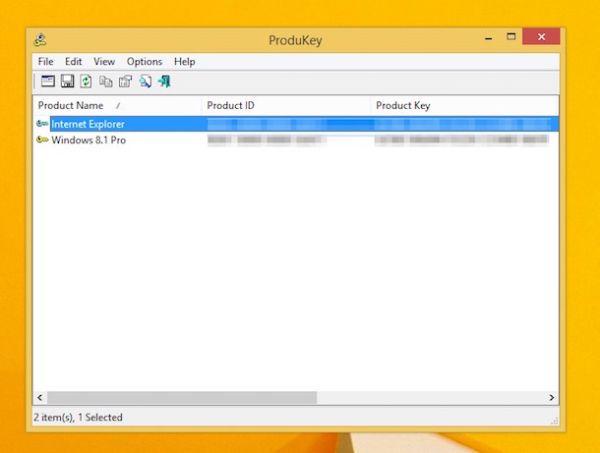
Task: Click the ProduKey icon in title bar
Action: pyautogui.click(x=40, y=40)
